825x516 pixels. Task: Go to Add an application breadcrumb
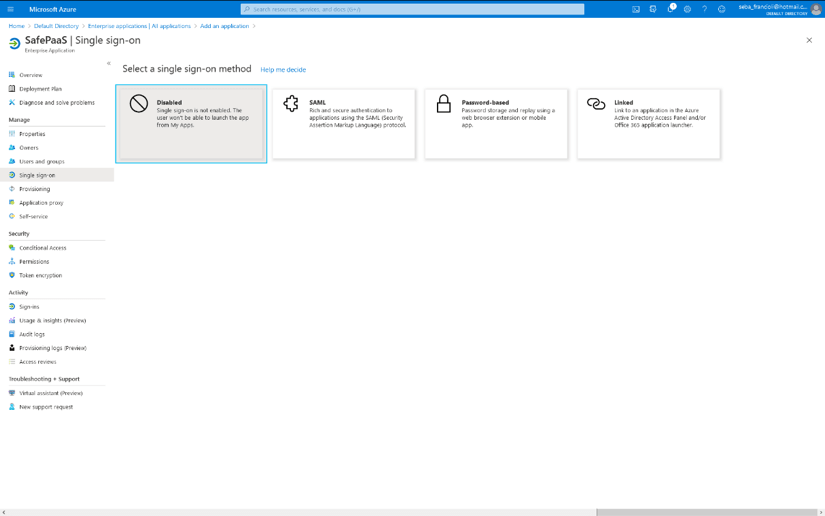(x=224, y=26)
